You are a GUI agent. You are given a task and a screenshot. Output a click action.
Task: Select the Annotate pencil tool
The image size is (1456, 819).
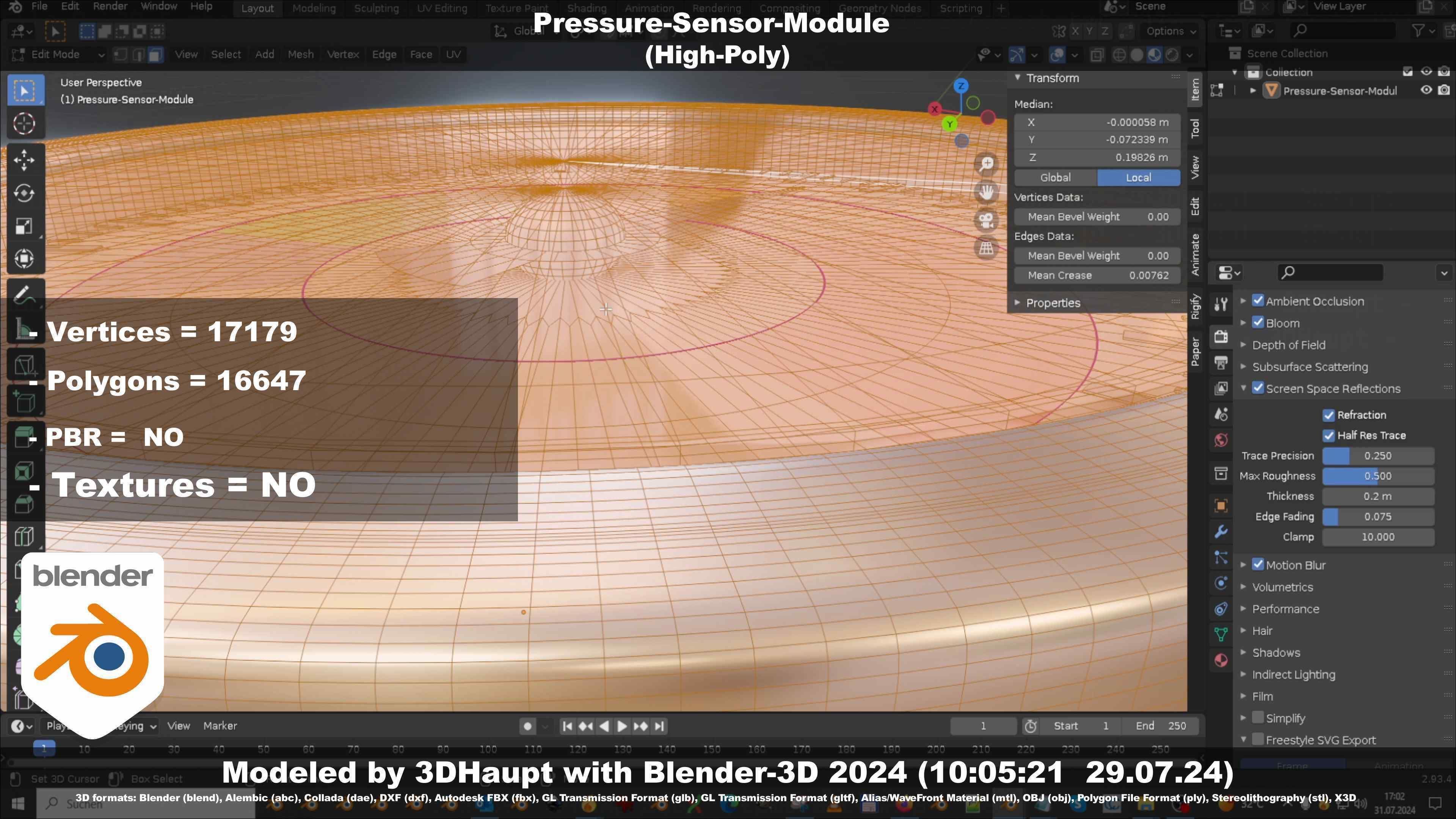(x=24, y=294)
